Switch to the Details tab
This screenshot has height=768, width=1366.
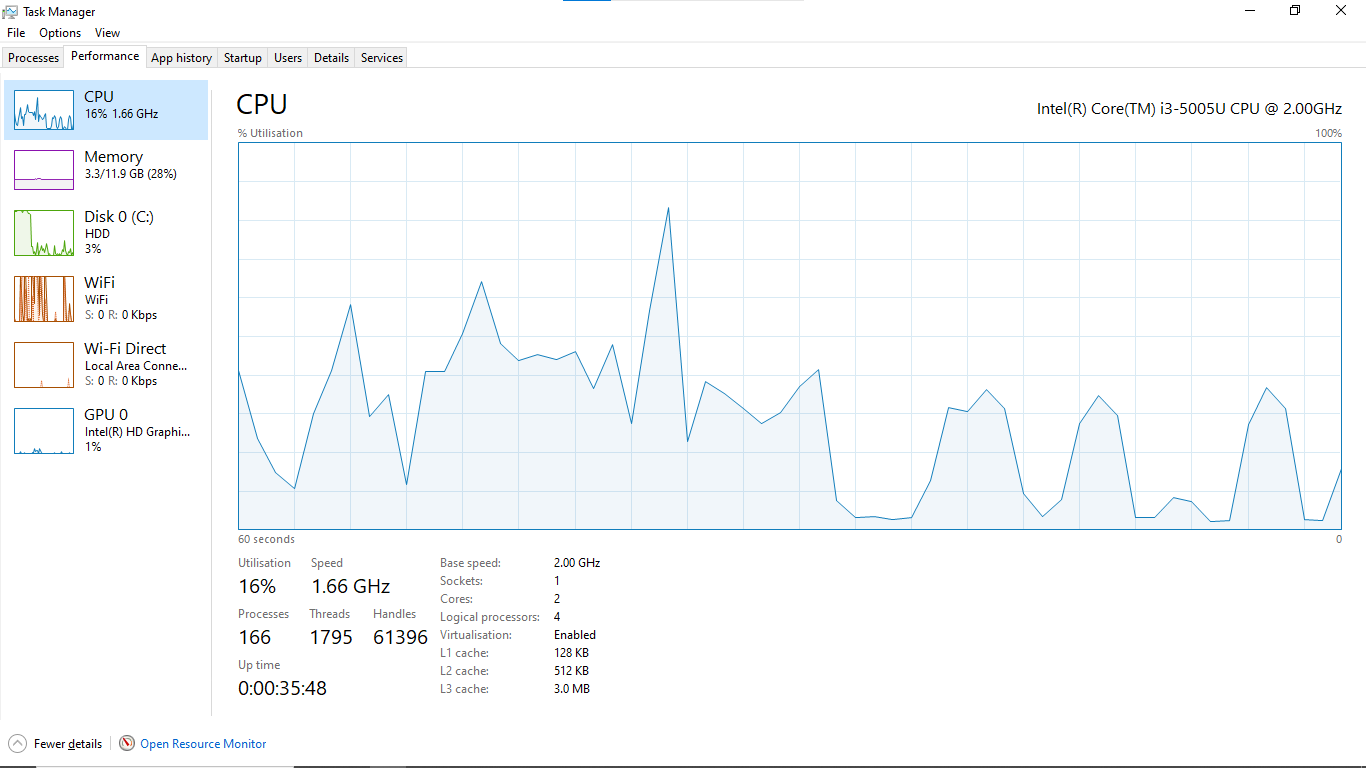coord(331,58)
